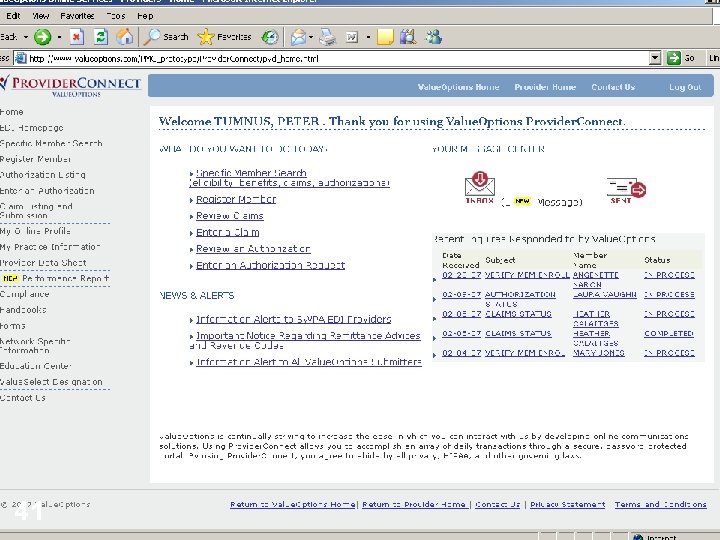Click Provider Home in top banner
Image resolution: width=720 pixels, height=540 pixels.
tap(545, 87)
